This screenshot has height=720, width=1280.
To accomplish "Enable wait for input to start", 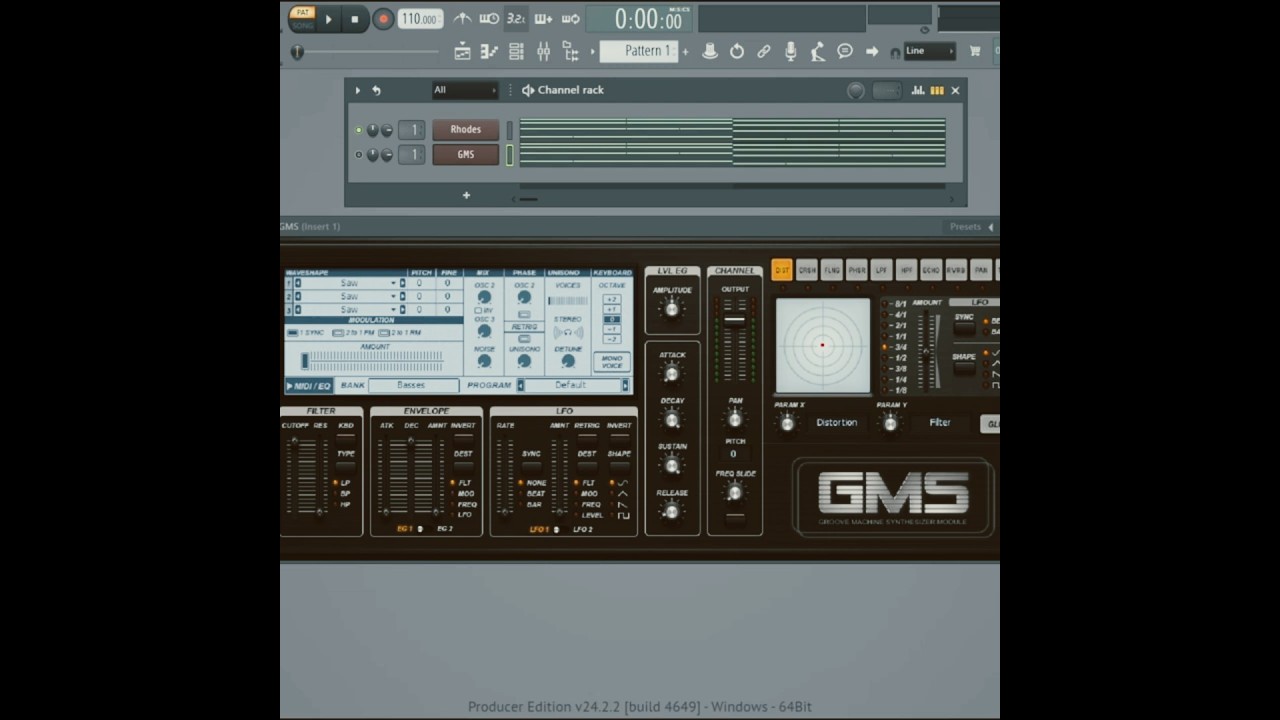I will coord(489,18).
